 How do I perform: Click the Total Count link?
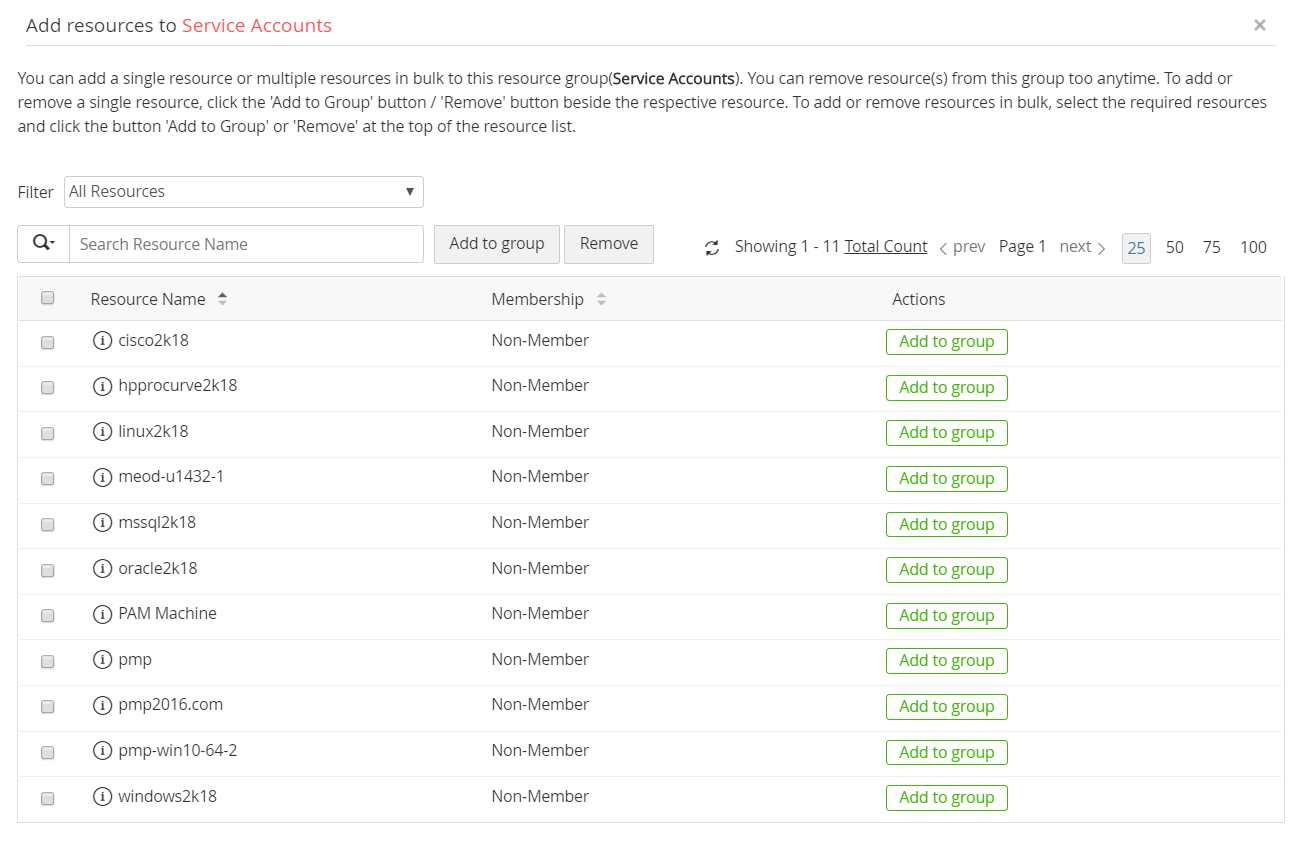[886, 247]
